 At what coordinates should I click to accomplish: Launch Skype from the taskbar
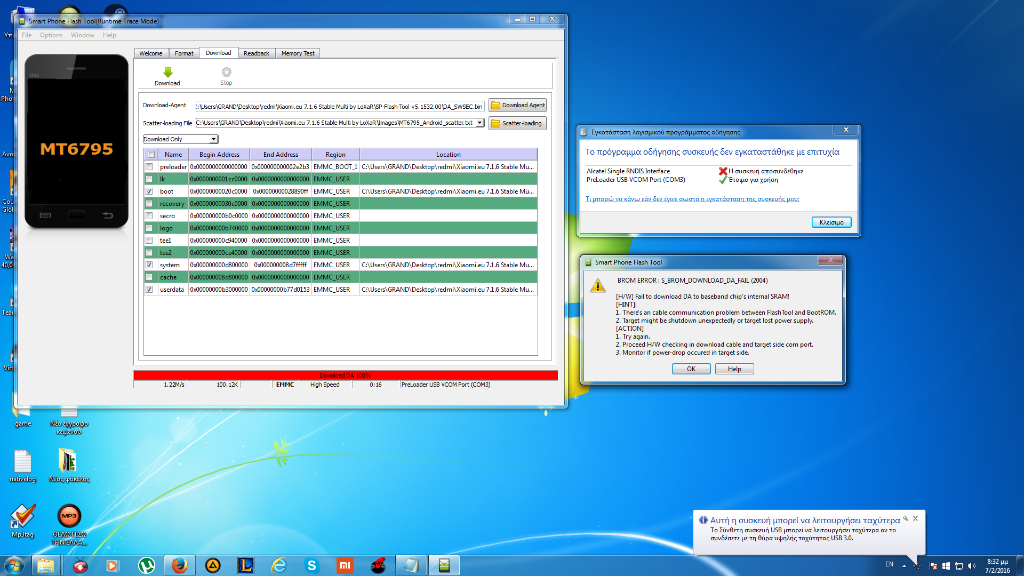[x=311, y=565]
